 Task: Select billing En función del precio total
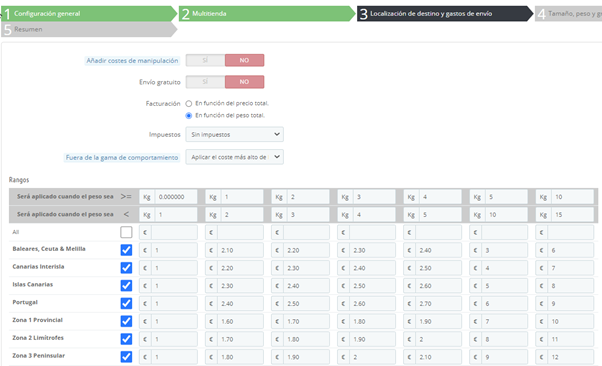click(189, 104)
